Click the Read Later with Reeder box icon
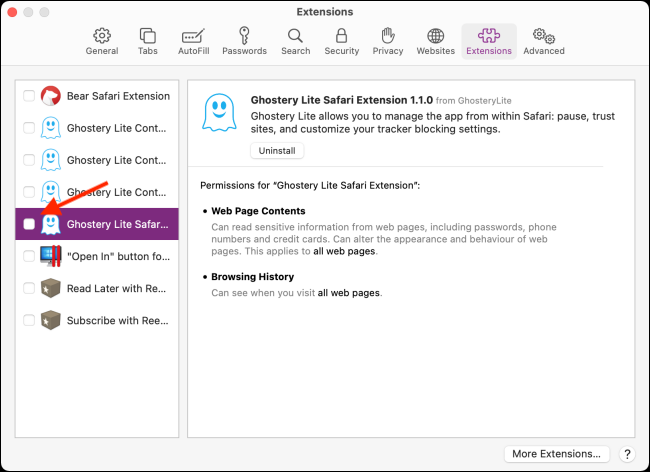The width and height of the screenshot is (650, 472). [x=51, y=288]
